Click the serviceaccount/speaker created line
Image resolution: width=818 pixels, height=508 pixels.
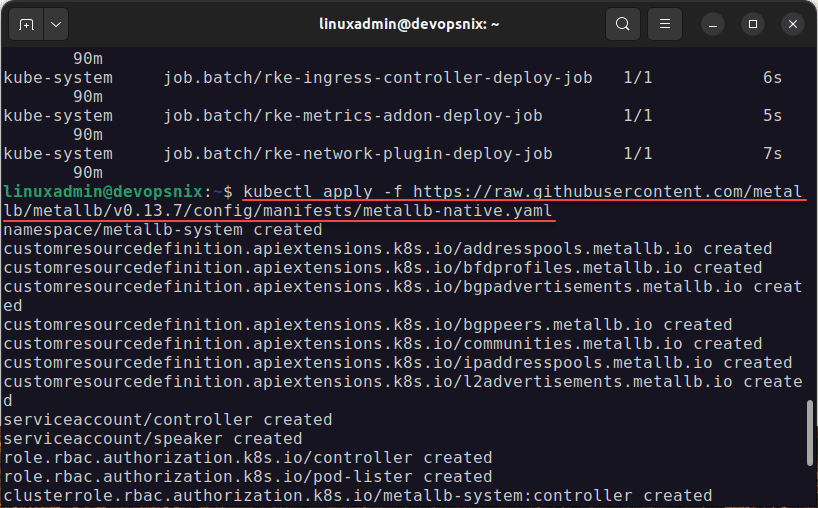(x=152, y=439)
